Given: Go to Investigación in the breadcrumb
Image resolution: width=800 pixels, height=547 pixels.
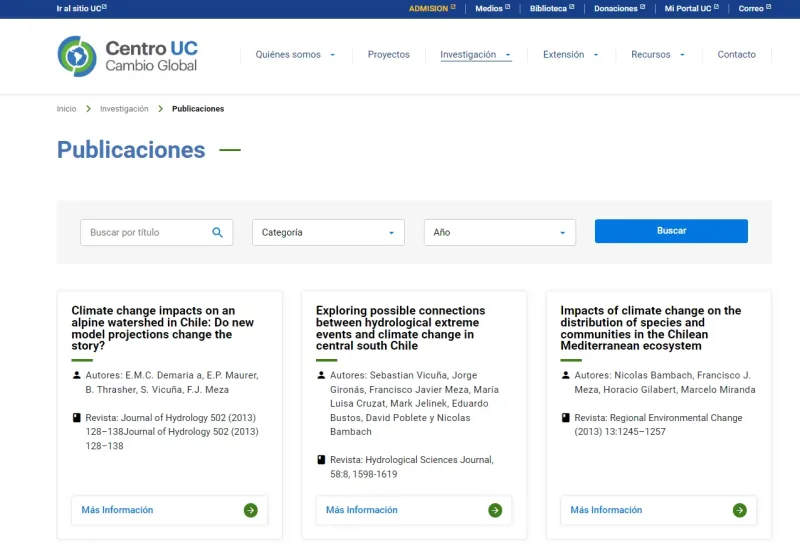Looking at the screenshot, I should 124,109.
